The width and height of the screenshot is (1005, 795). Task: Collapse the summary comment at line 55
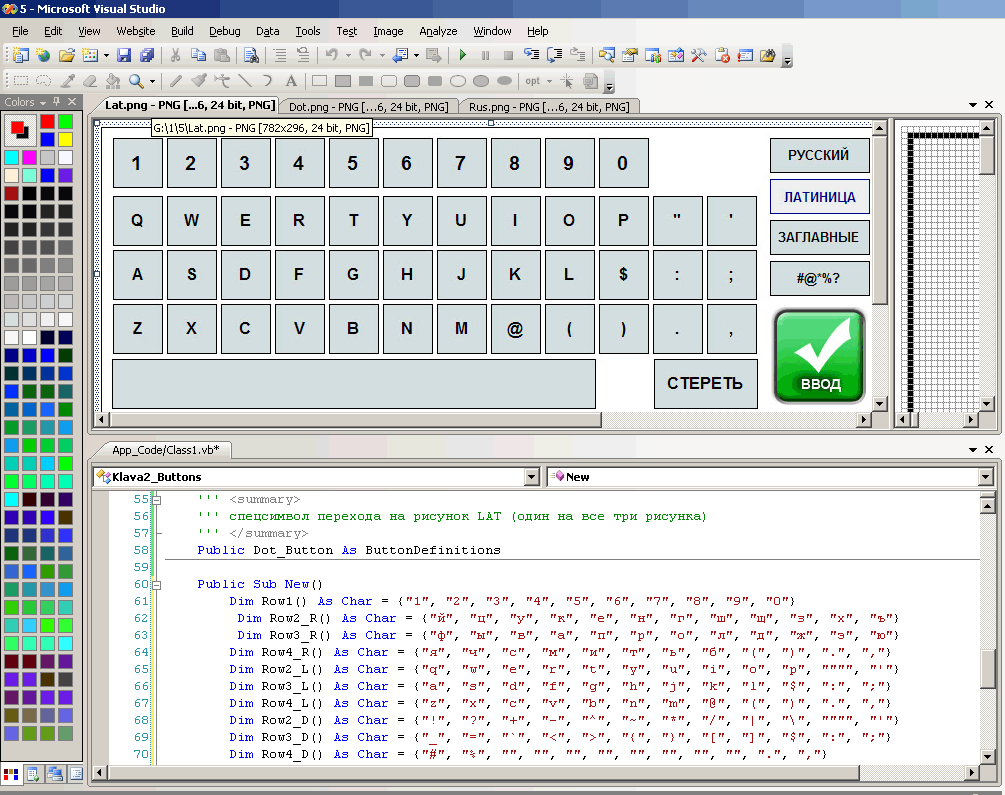[x=156, y=499]
